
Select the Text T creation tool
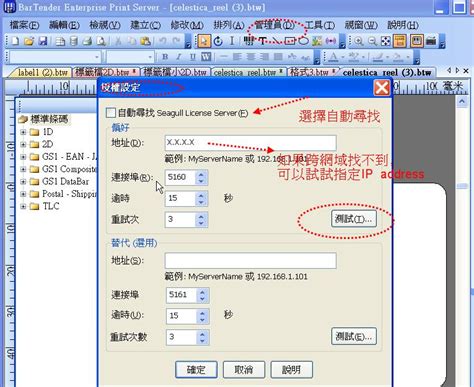click(x=263, y=41)
